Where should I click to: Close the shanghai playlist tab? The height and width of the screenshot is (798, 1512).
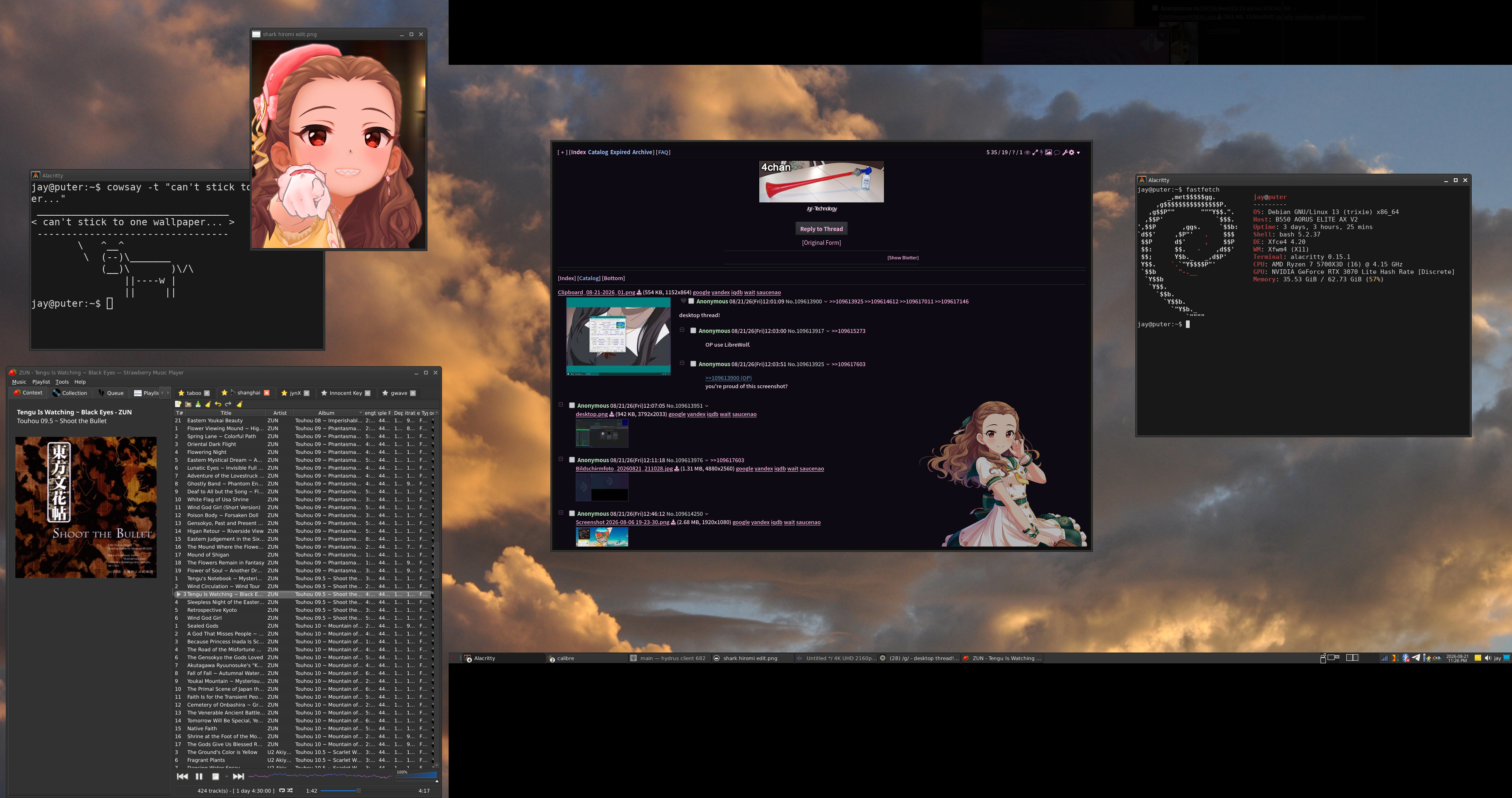point(267,393)
